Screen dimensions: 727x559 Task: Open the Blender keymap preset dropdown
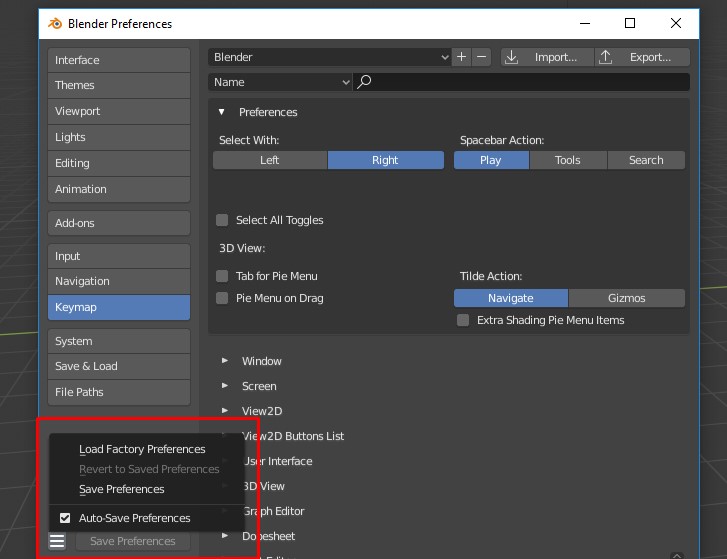pos(330,57)
